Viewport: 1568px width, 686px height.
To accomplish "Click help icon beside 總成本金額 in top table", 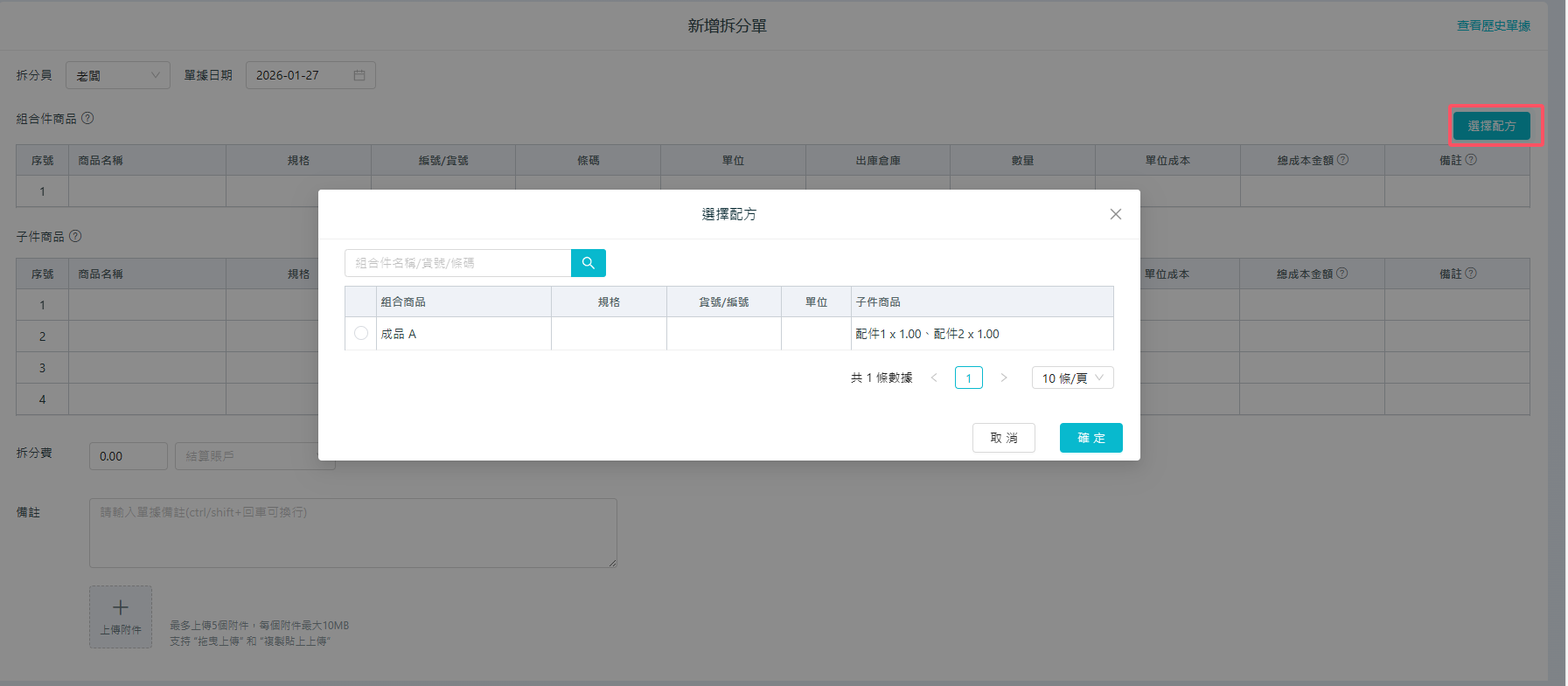I will pos(1342,160).
